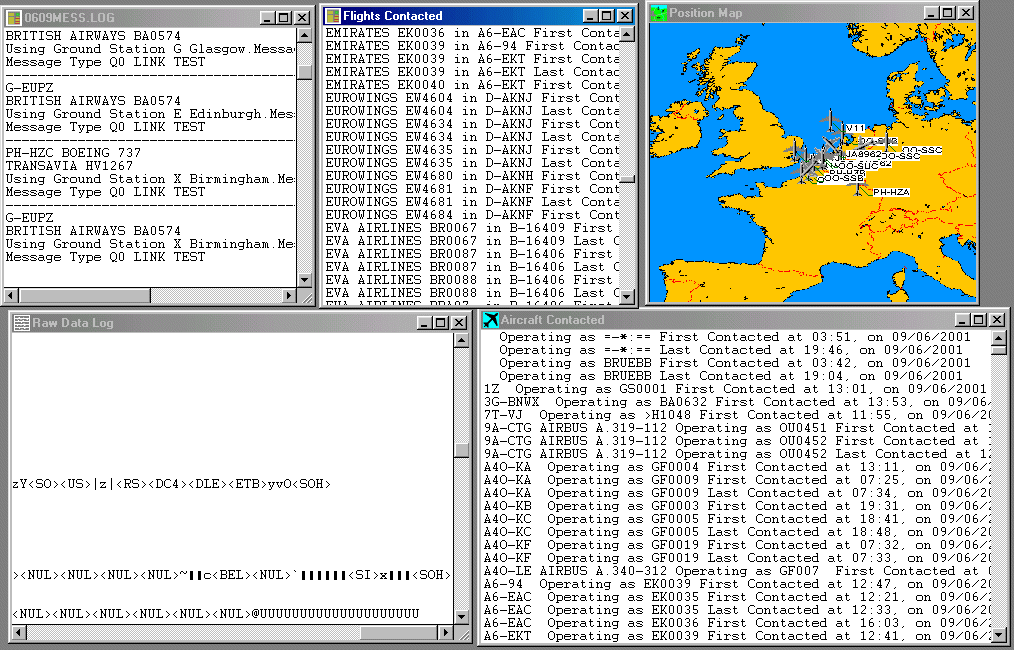This screenshot has height=650, width=1014.
Task: Close the Flights Contacted window
Action: (x=625, y=16)
